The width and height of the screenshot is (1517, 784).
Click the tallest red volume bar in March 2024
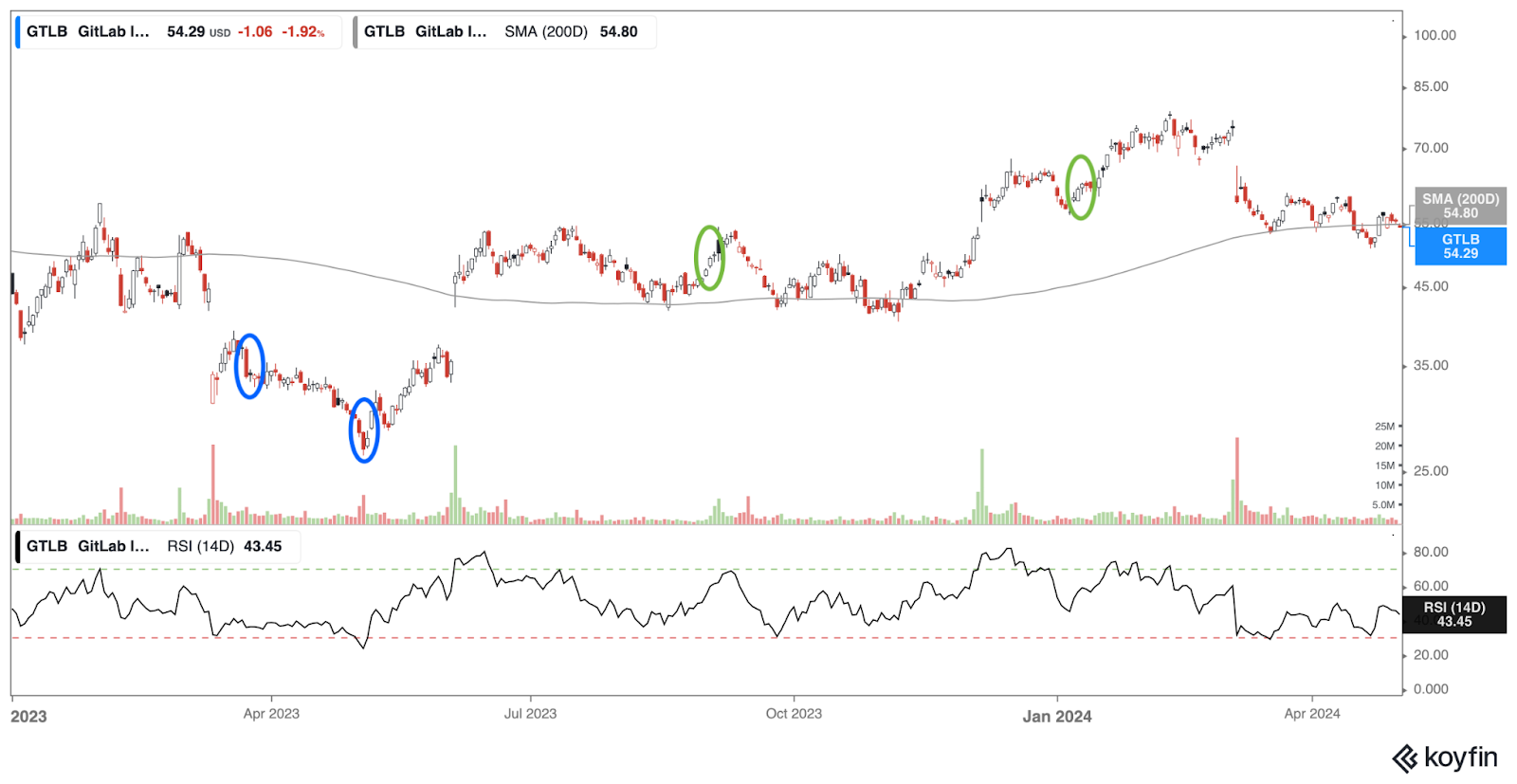point(1237,481)
